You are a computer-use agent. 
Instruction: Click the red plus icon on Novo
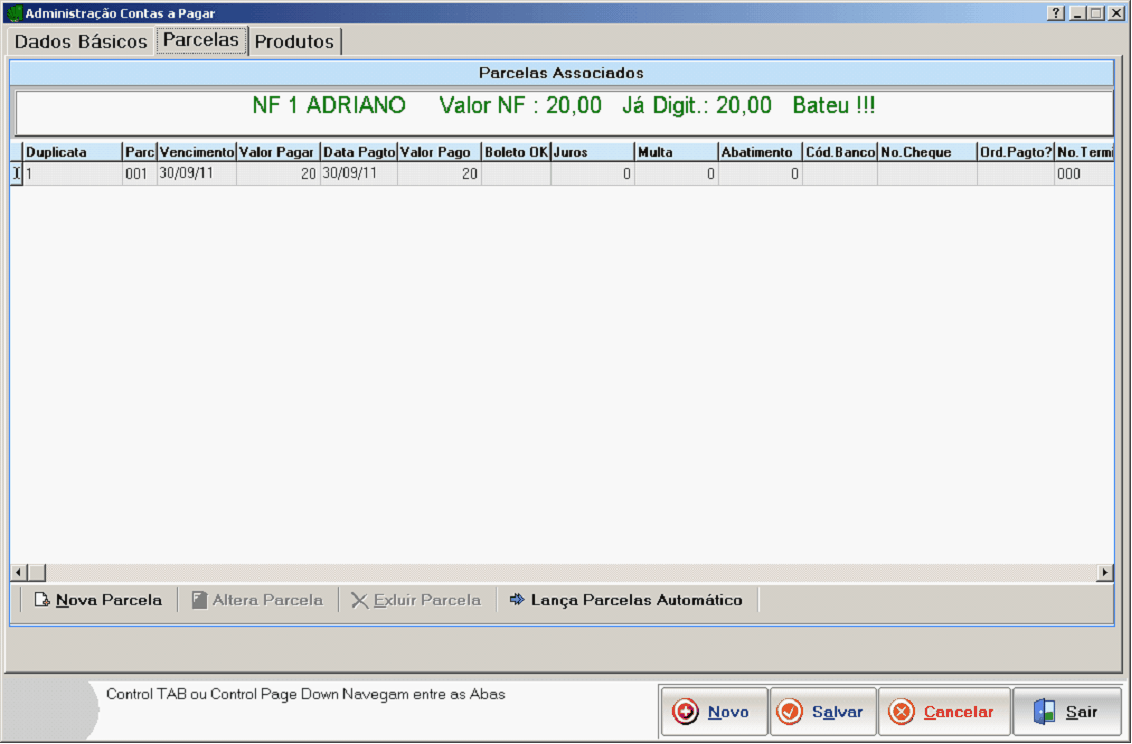686,712
